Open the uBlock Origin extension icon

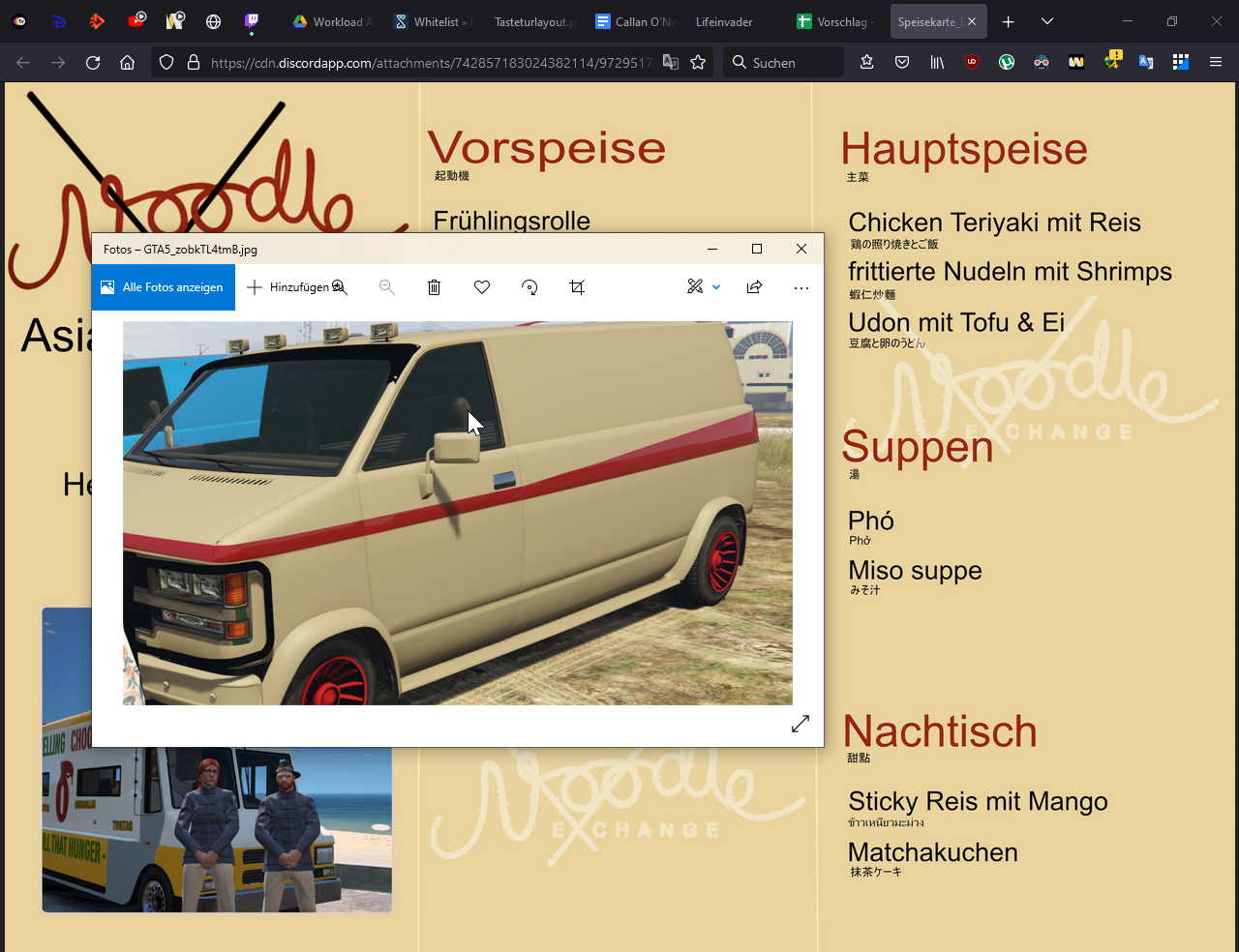pyautogui.click(x=972, y=63)
